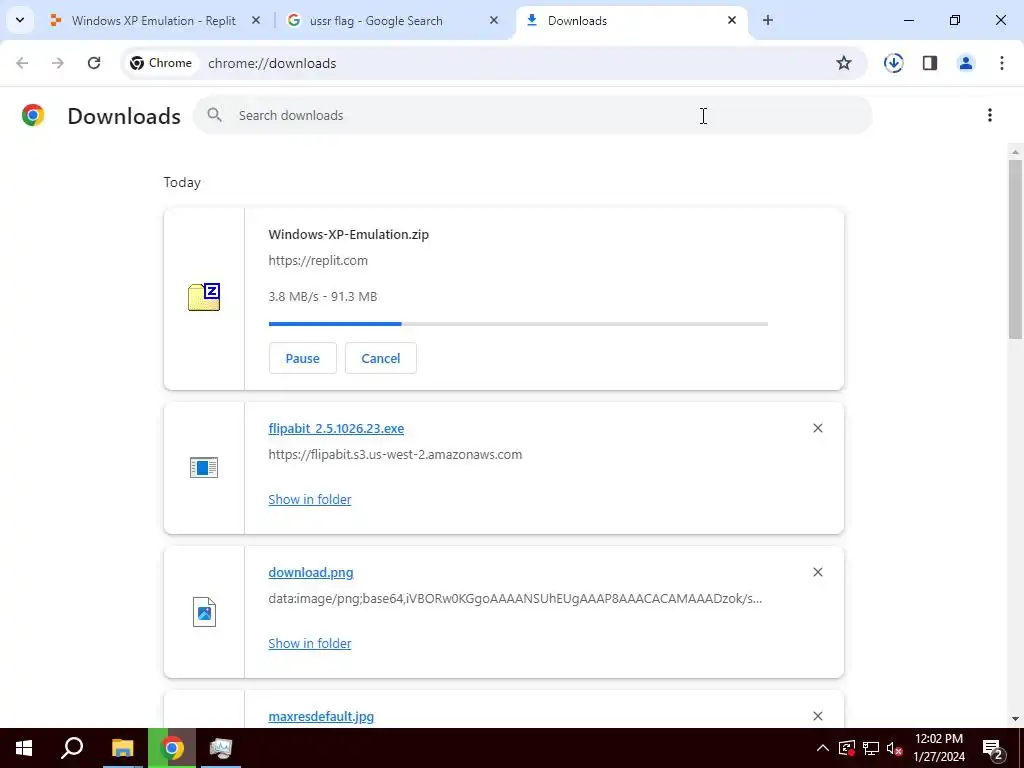Click the data:image/png base64 source text
1024x768 pixels.
pyautogui.click(x=515, y=598)
